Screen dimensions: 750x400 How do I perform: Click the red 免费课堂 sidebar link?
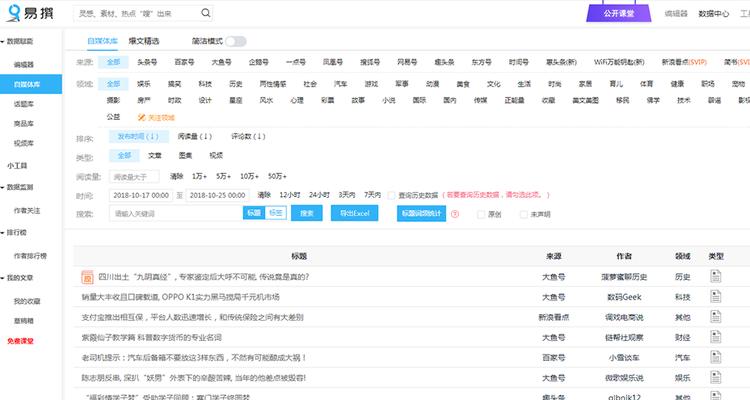20,341
